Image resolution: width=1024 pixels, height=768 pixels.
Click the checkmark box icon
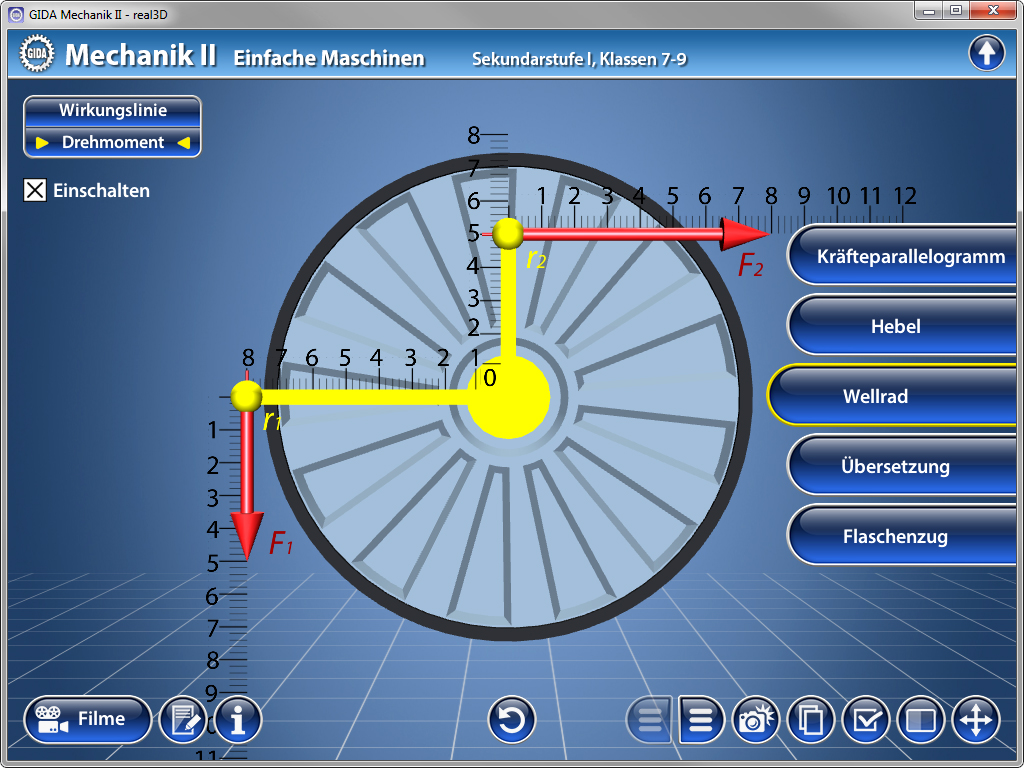click(866, 720)
